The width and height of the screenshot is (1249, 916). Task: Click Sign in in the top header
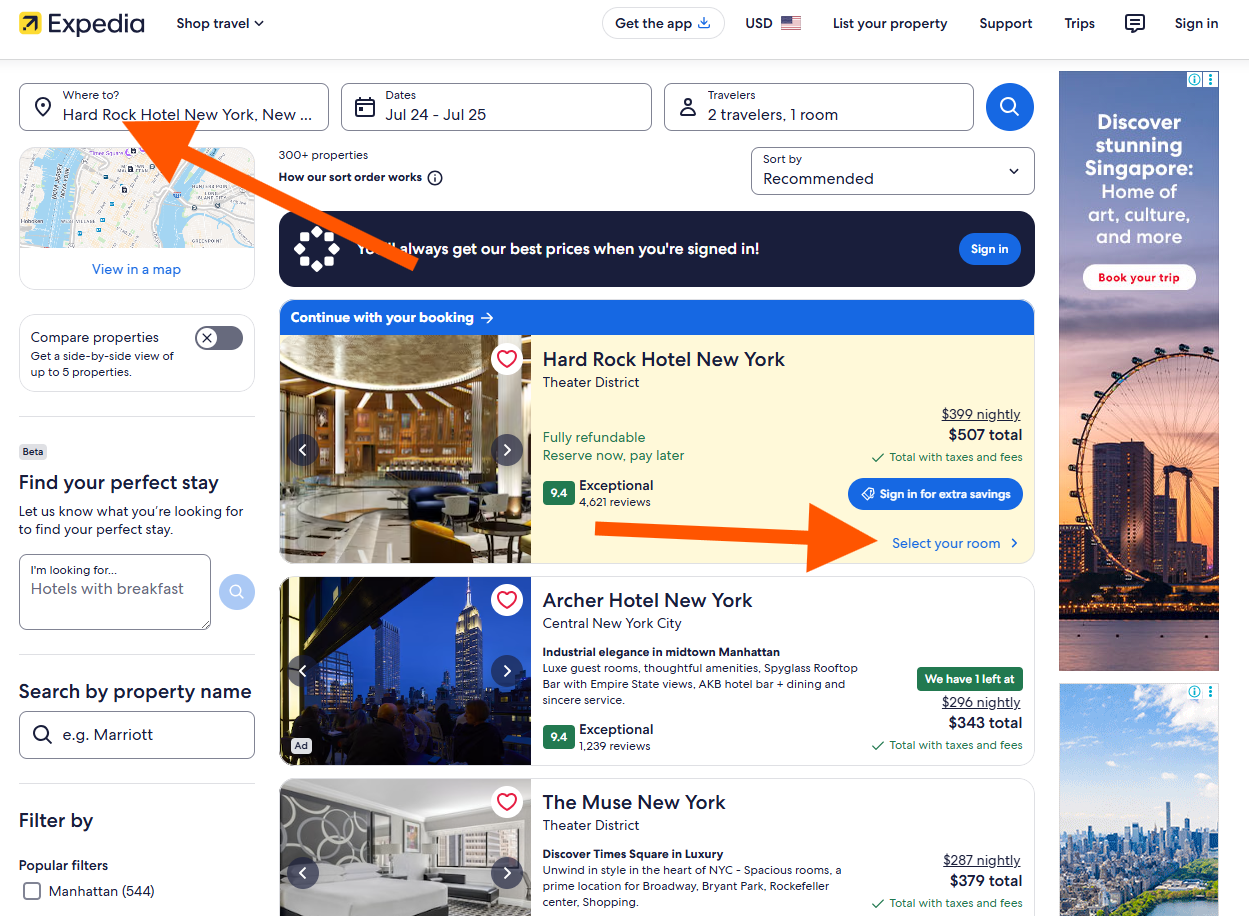point(1197,23)
